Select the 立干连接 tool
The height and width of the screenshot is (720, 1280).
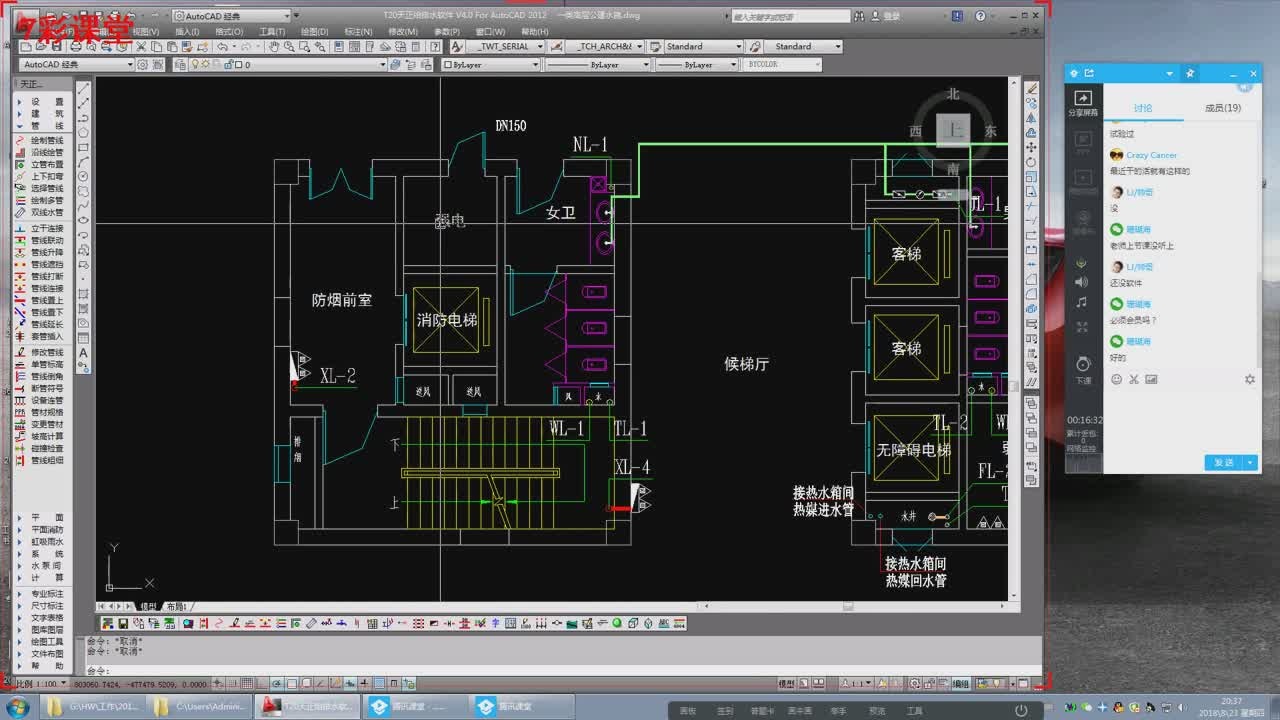[40, 229]
